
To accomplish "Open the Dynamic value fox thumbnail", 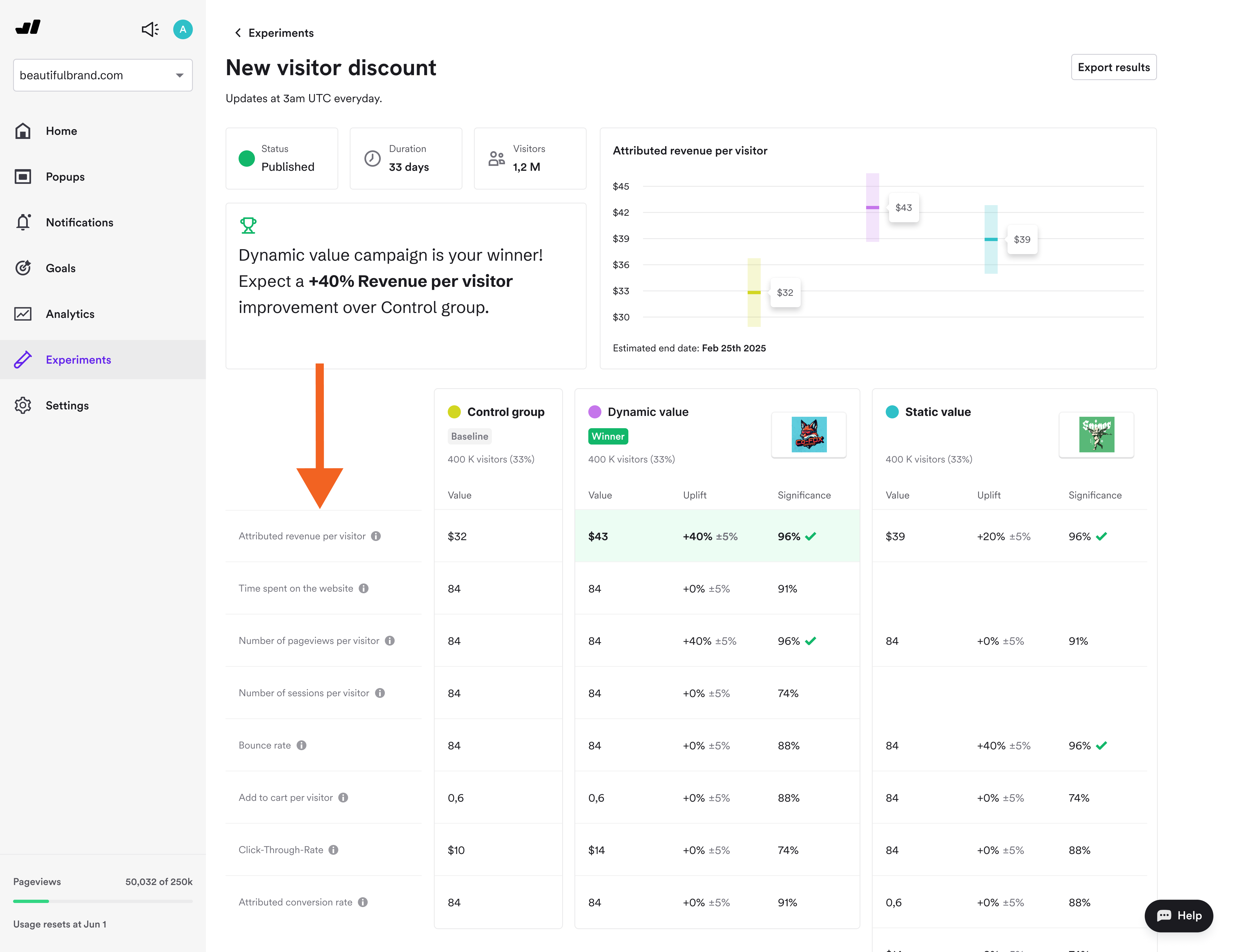I will [x=808, y=434].
